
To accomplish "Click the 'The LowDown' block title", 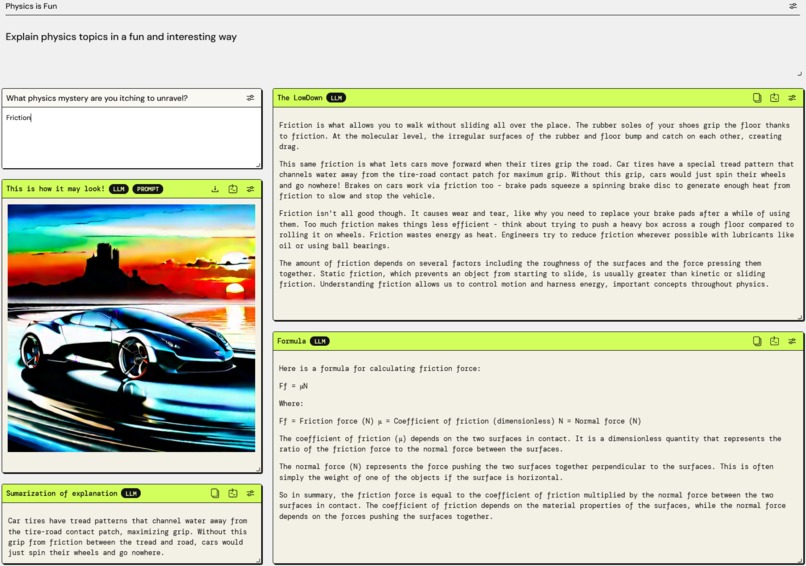I will click(x=300, y=98).
